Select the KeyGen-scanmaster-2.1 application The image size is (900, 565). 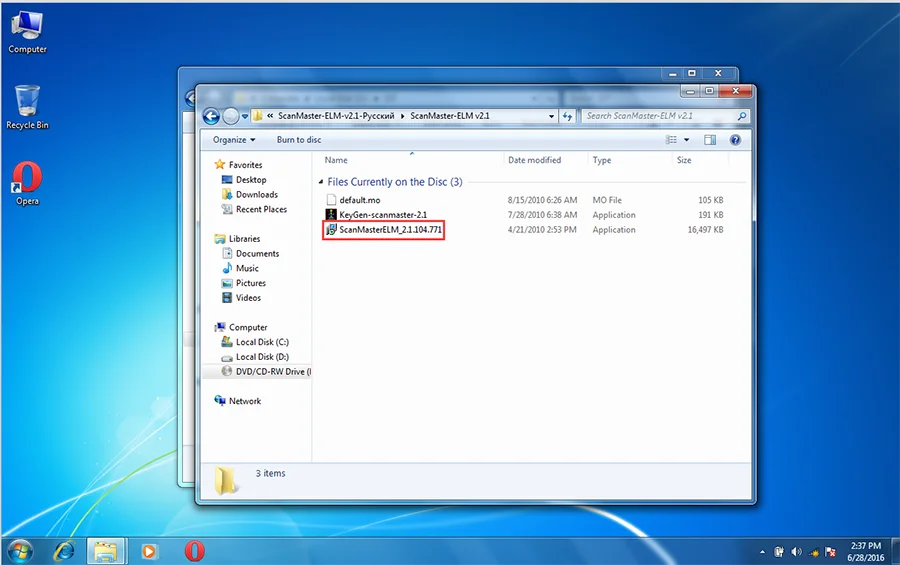(383, 215)
